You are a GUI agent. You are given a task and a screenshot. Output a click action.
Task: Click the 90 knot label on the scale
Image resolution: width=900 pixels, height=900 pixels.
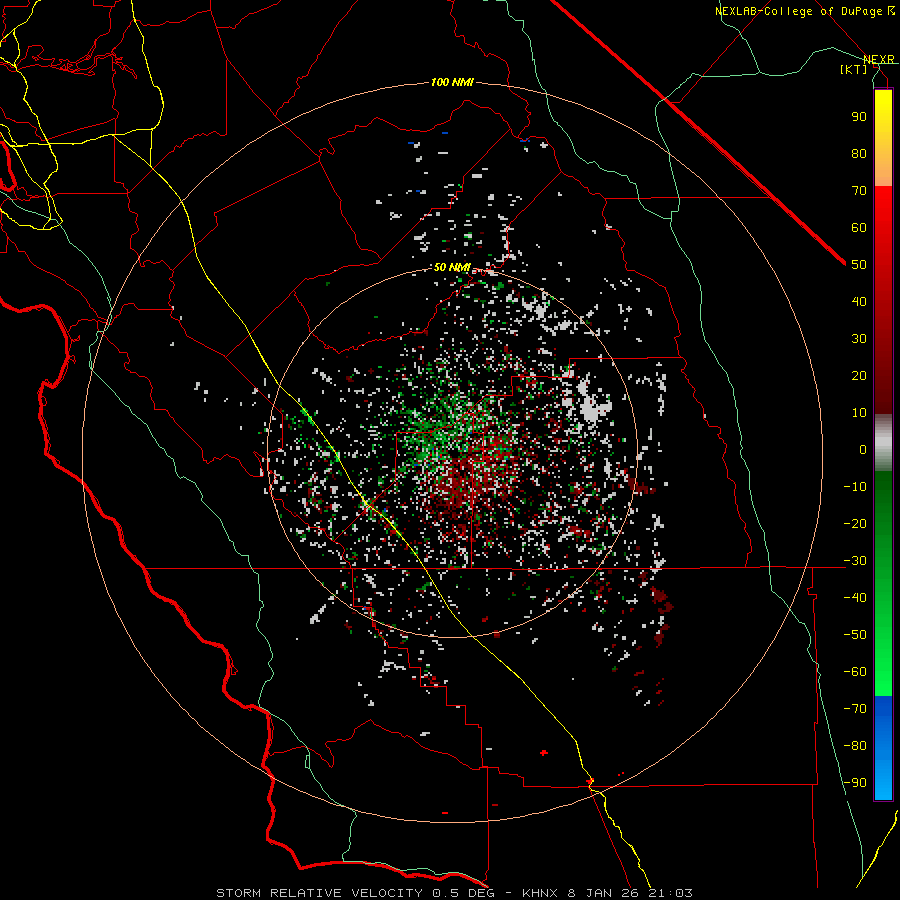tap(859, 117)
